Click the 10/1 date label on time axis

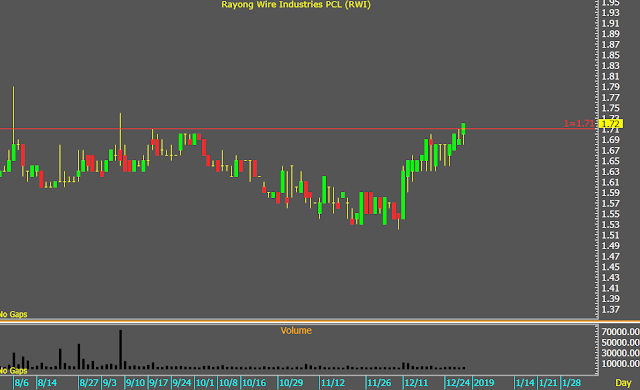(205, 383)
